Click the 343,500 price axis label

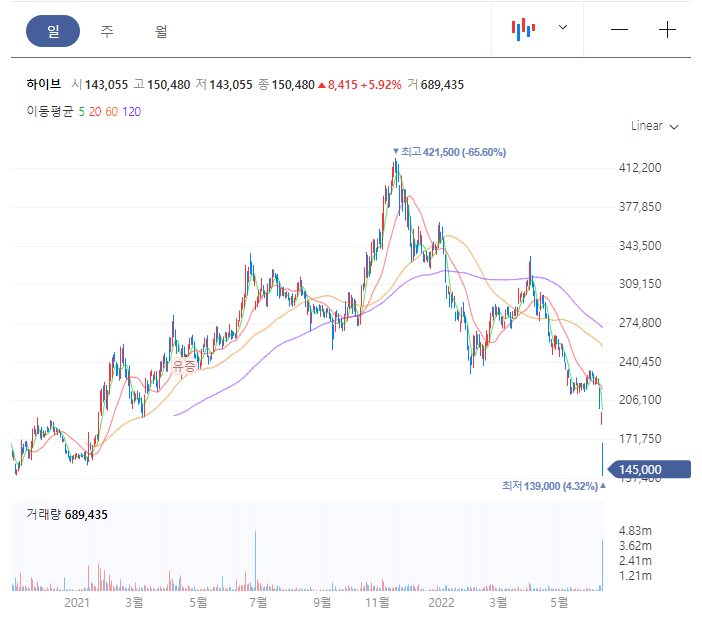click(x=640, y=246)
